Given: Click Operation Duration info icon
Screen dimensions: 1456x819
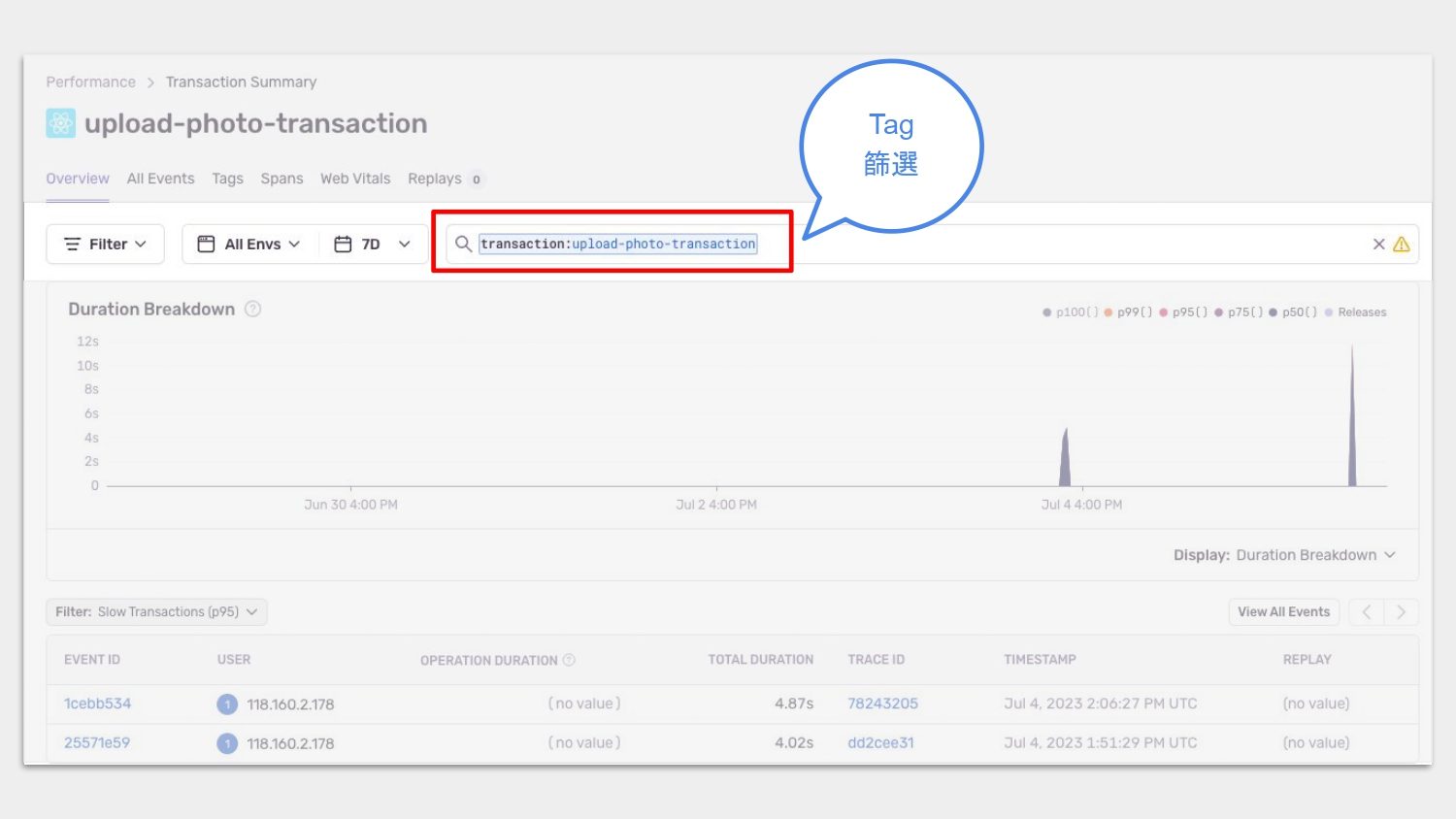Looking at the screenshot, I should (x=570, y=660).
